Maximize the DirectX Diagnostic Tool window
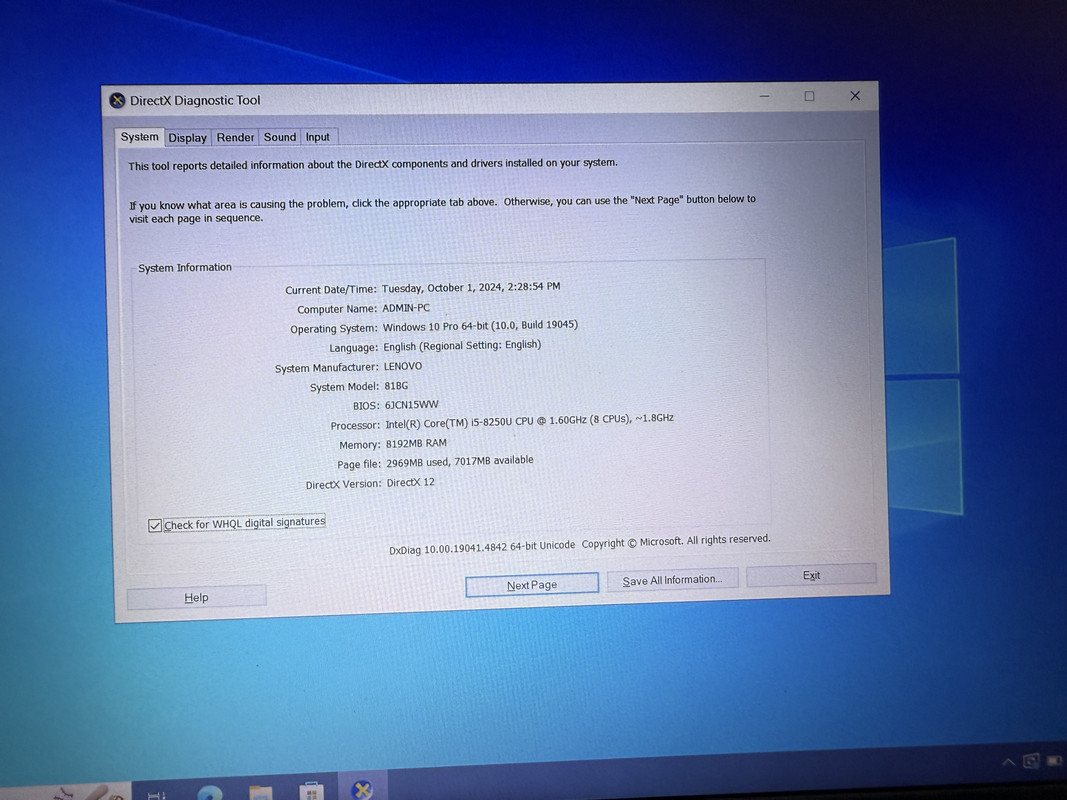1067x800 pixels. 809,96
